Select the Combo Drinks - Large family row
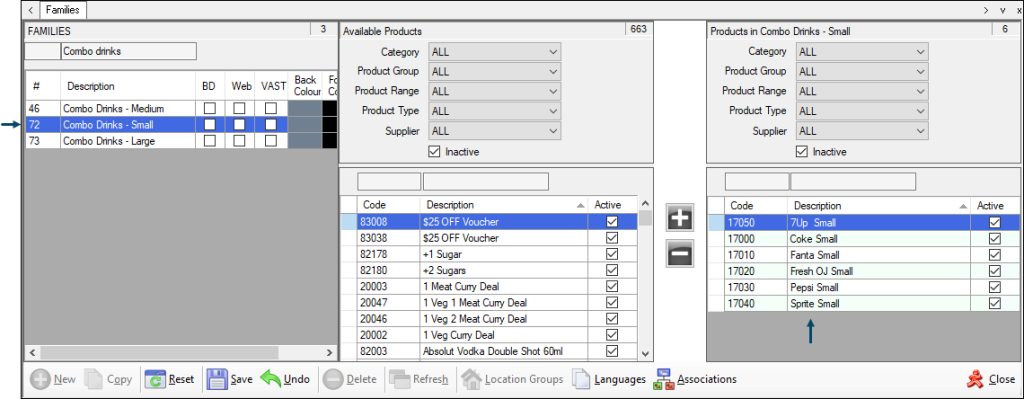This screenshot has width=1024, height=399. (182, 140)
